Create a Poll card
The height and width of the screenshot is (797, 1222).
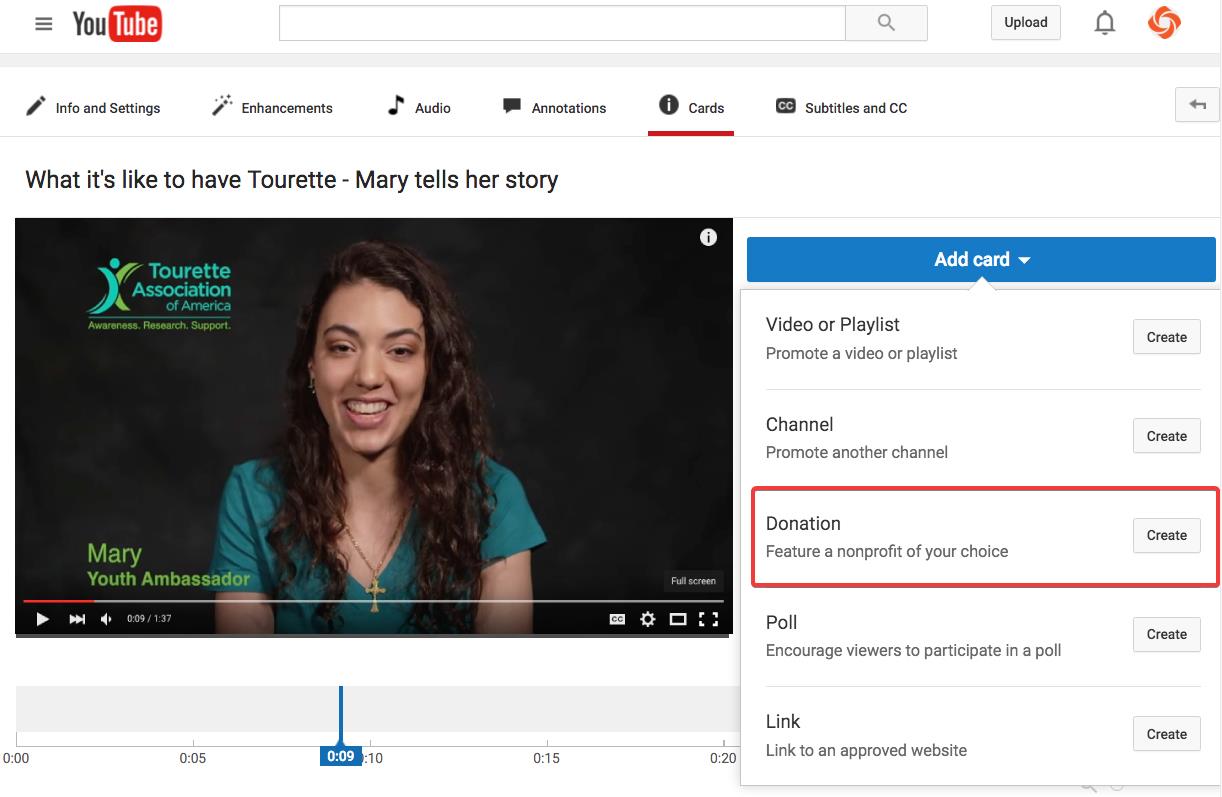point(1166,634)
